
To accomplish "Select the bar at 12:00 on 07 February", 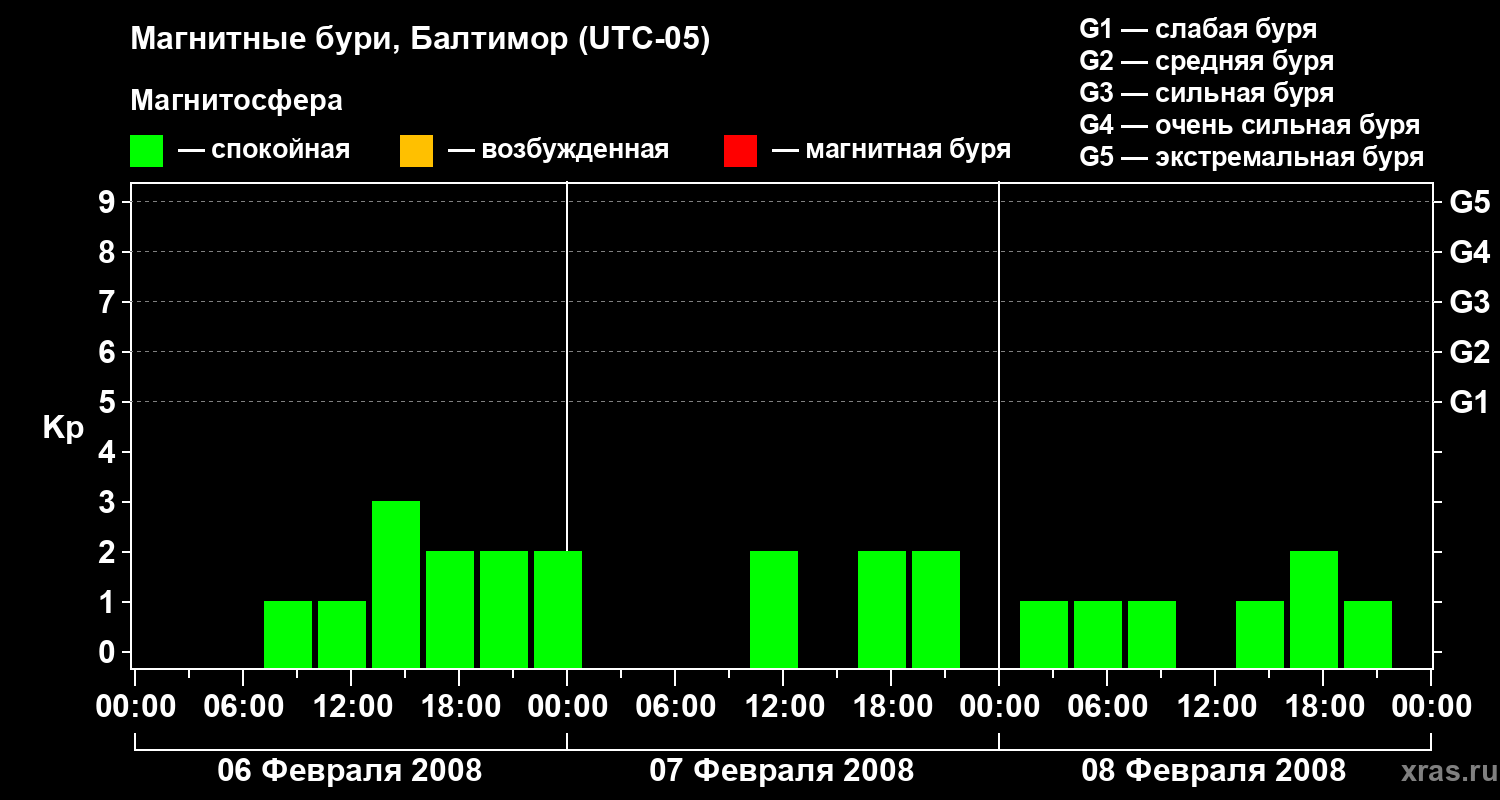I will 774,609.
